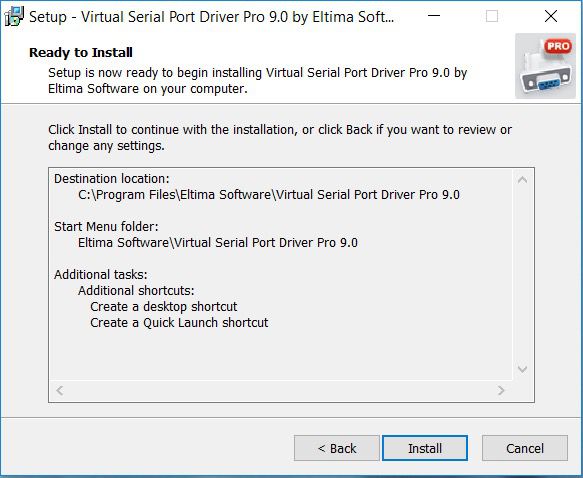Image resolution: width=583 pixels, height=478 pixels.
Task: Click the 'Ready to Install' heading
Action: [81, 52]
